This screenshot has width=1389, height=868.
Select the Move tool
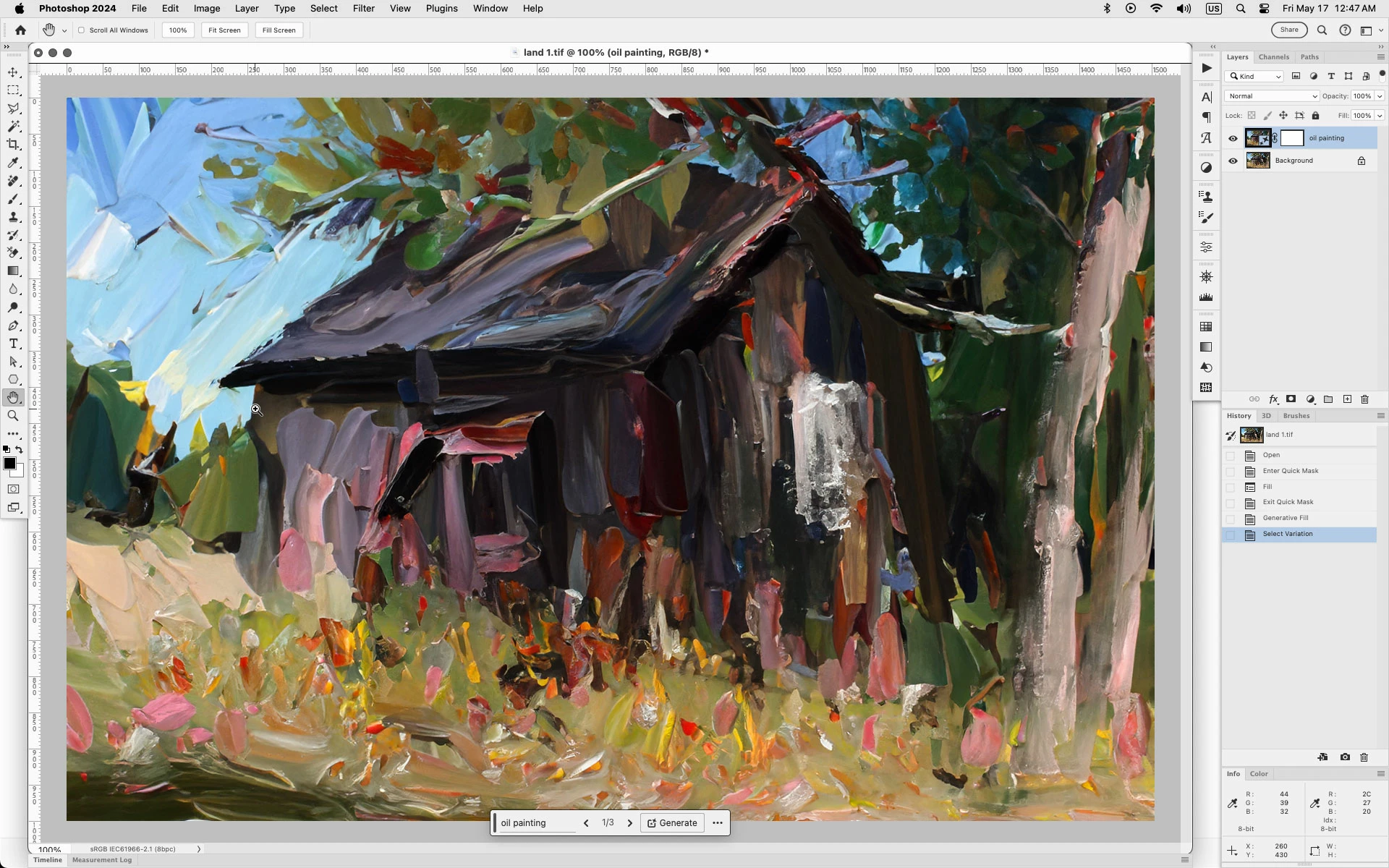tap(13, 72)
